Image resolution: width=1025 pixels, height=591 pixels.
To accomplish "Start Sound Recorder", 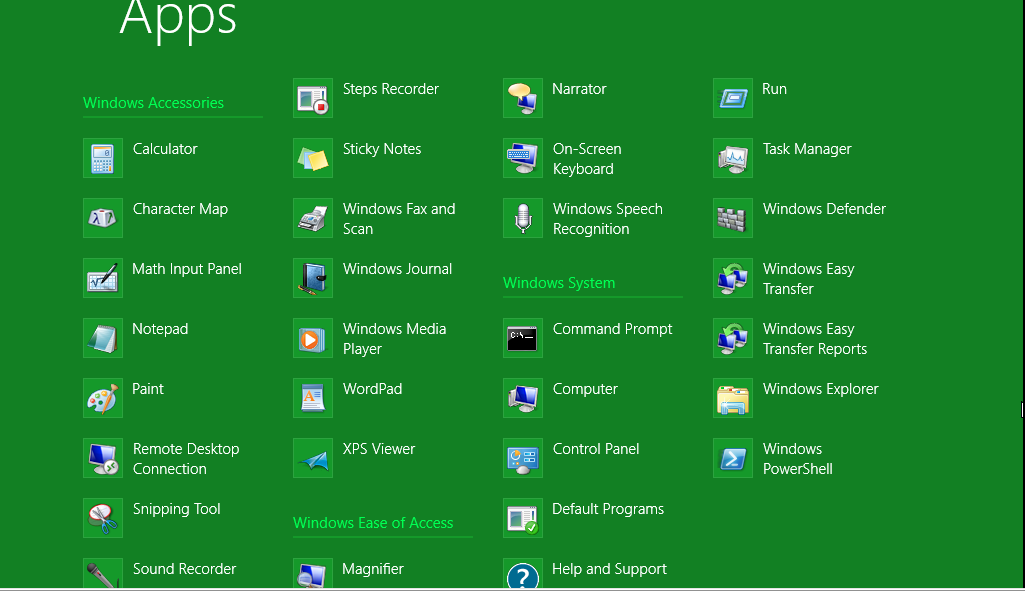I will click(184, 569).
